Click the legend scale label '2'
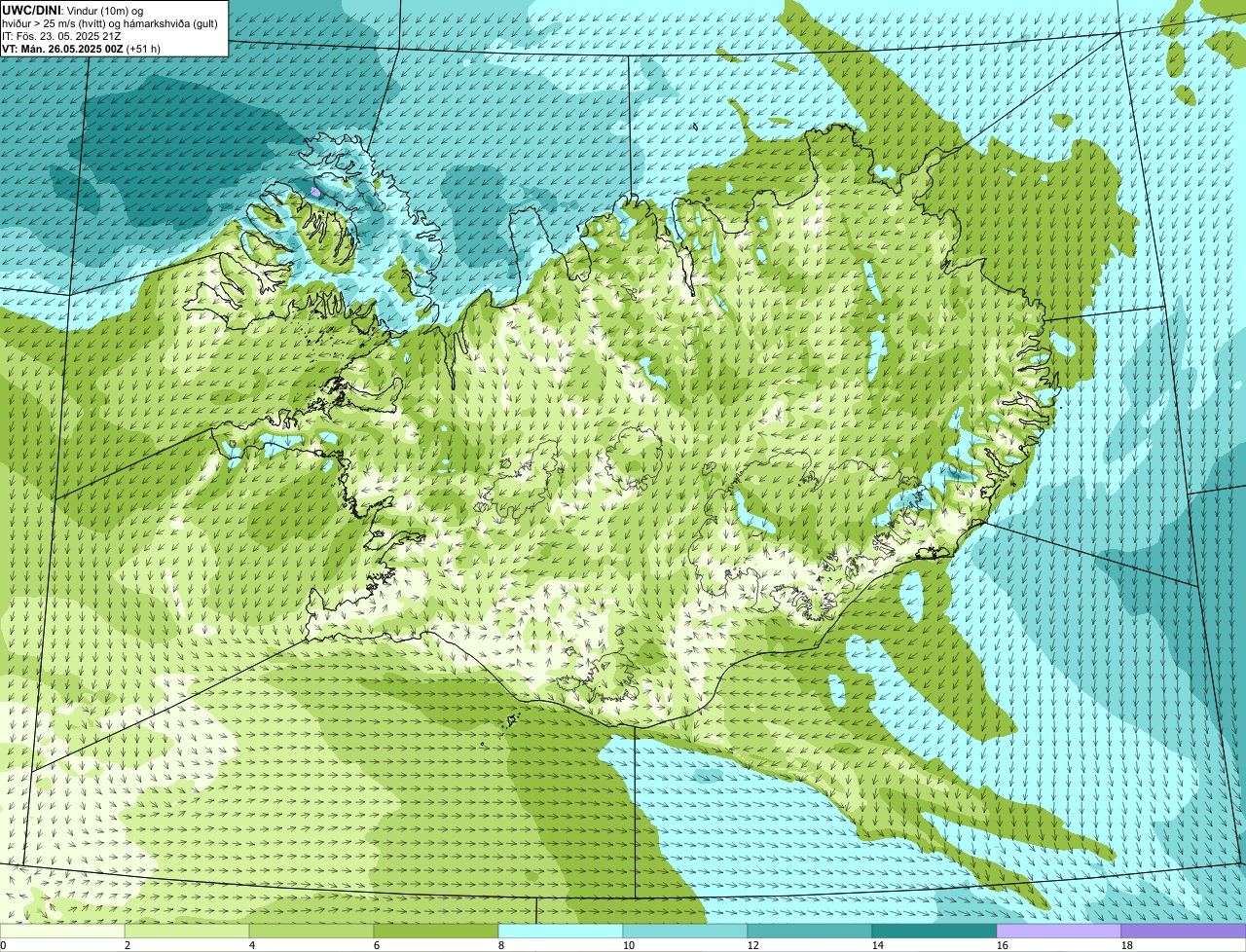1246x952 pixels. pos(128,945)
